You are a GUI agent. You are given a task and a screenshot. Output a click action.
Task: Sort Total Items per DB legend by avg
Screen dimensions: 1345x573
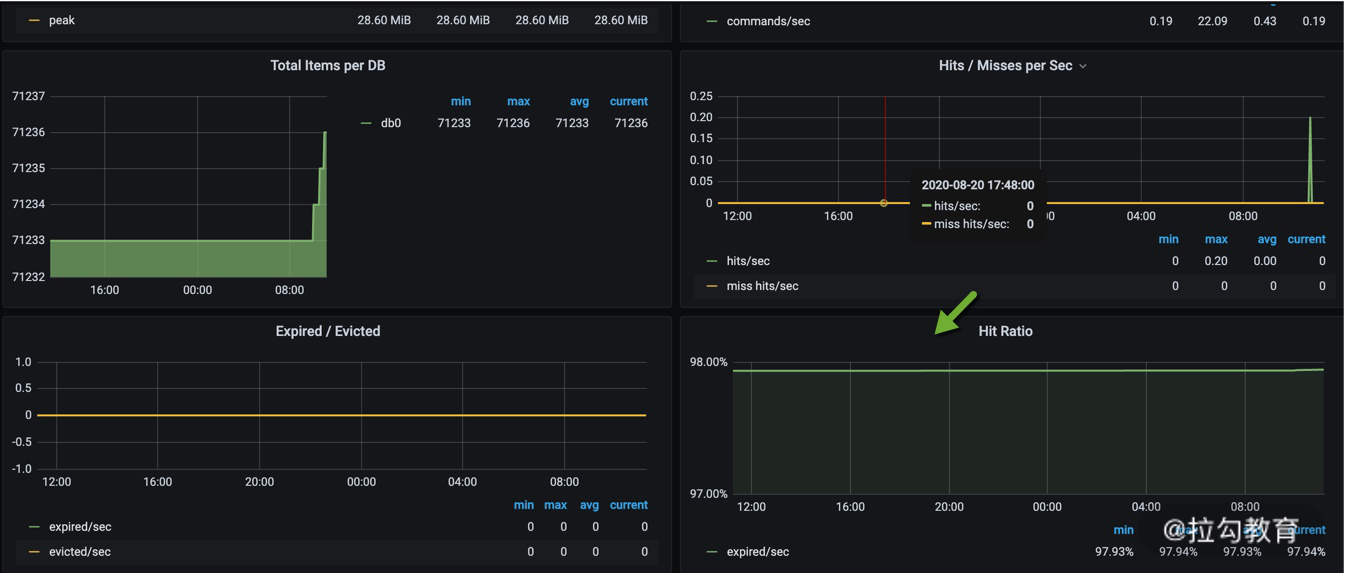click(579, 101)
